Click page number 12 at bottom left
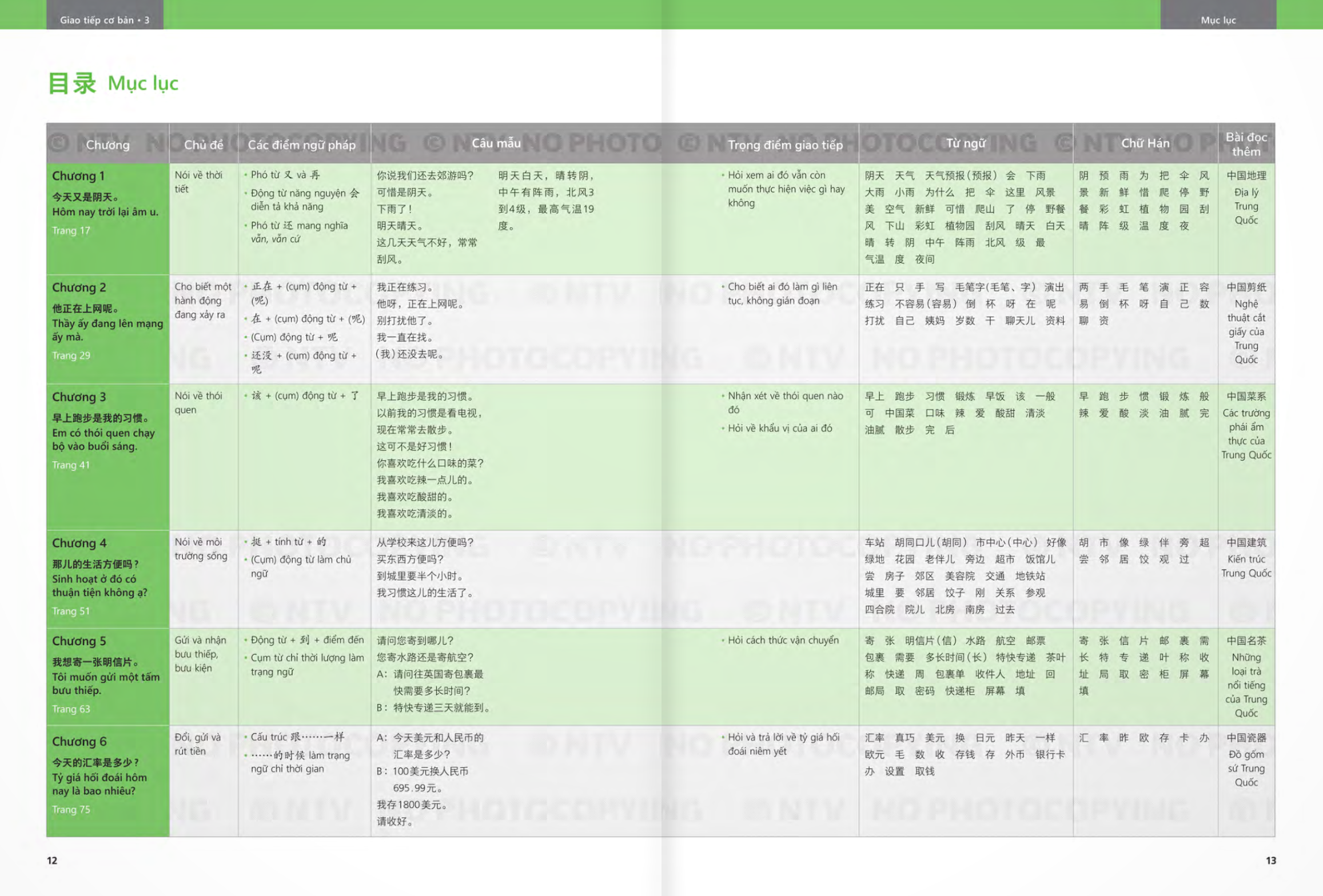 [52, 860]
